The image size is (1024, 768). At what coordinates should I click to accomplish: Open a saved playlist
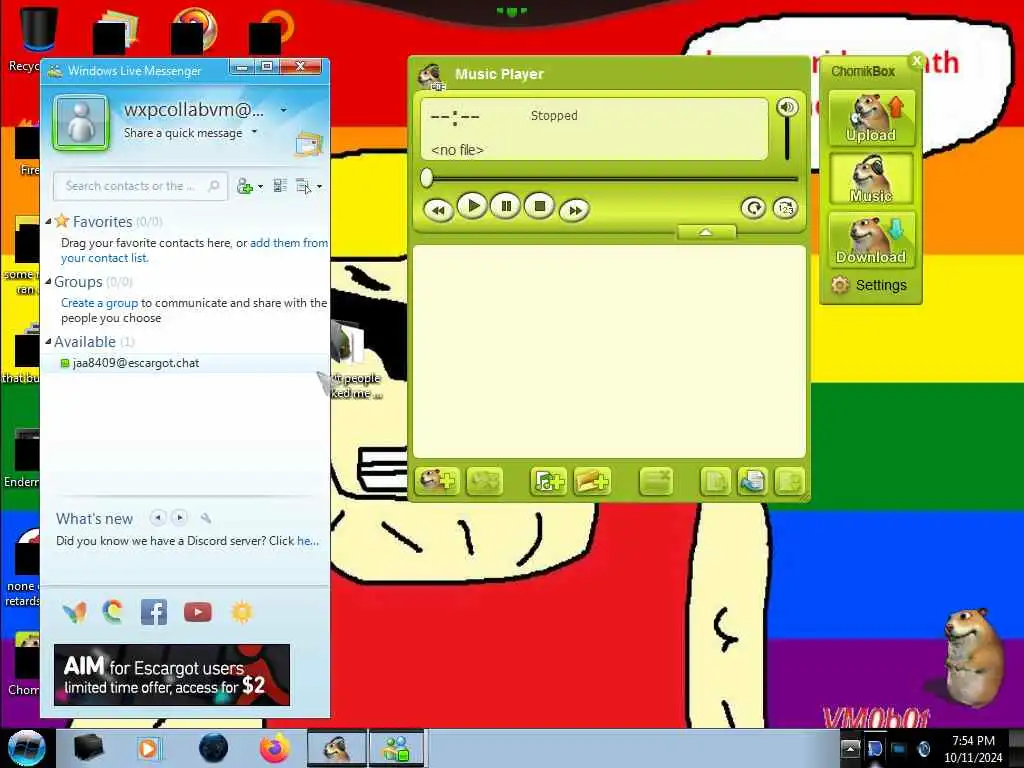click(752, 481)
